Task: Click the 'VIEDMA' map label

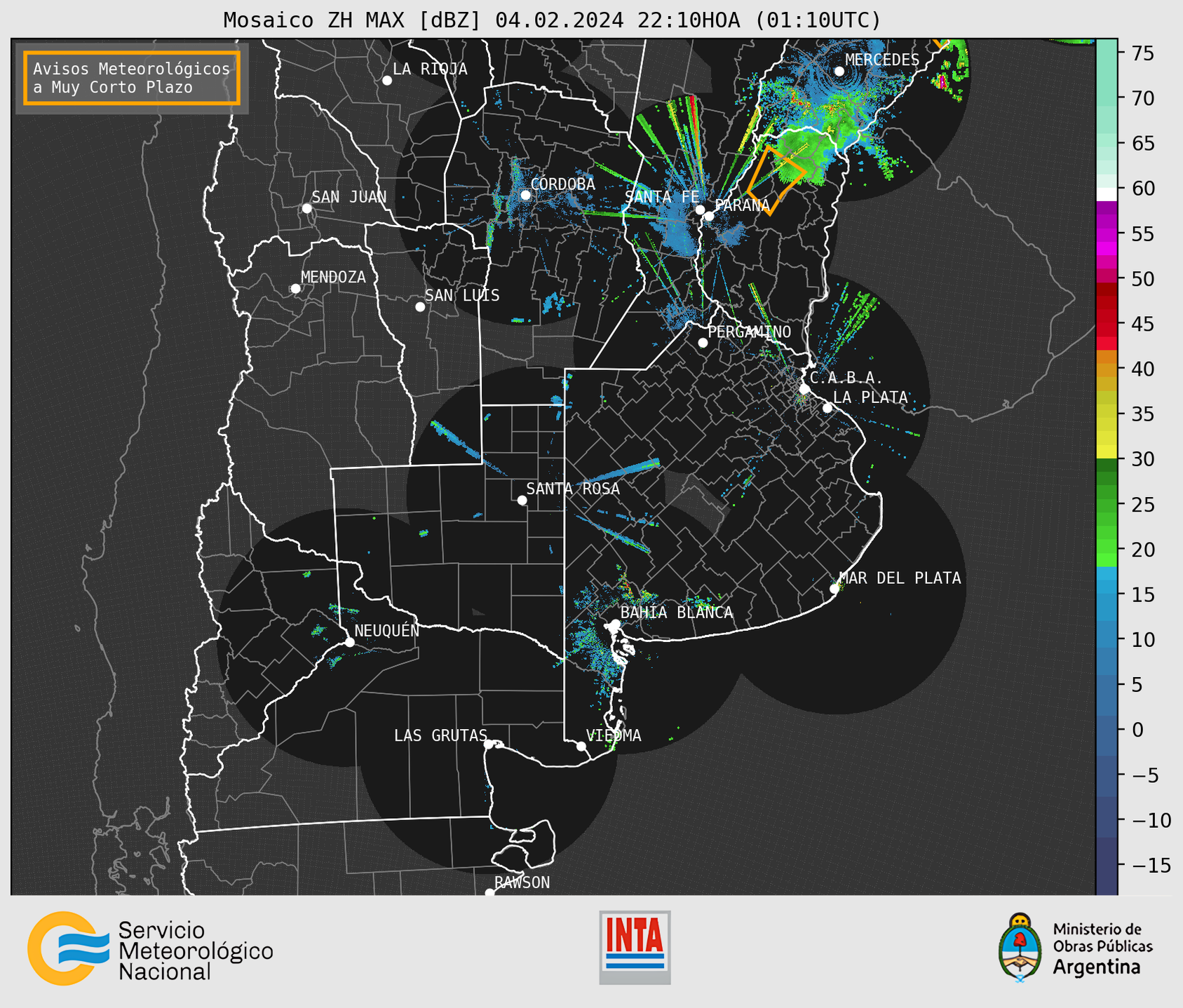Action: click(x=614, y=736)
